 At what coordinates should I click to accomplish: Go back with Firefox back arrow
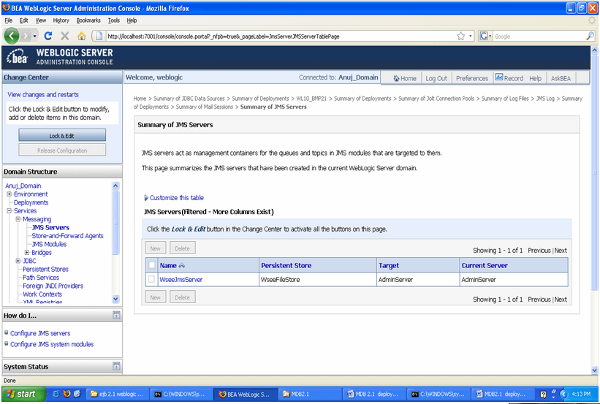click(11, 36)
